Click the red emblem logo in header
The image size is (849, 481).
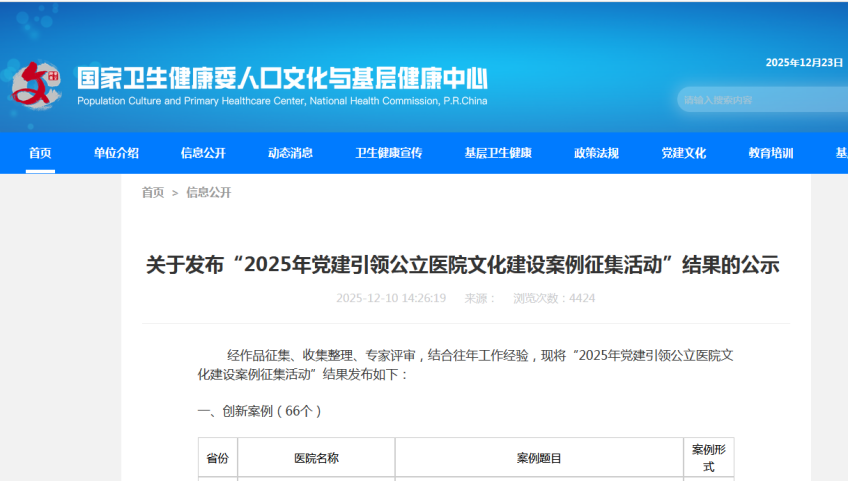click(x=36, y=84)
